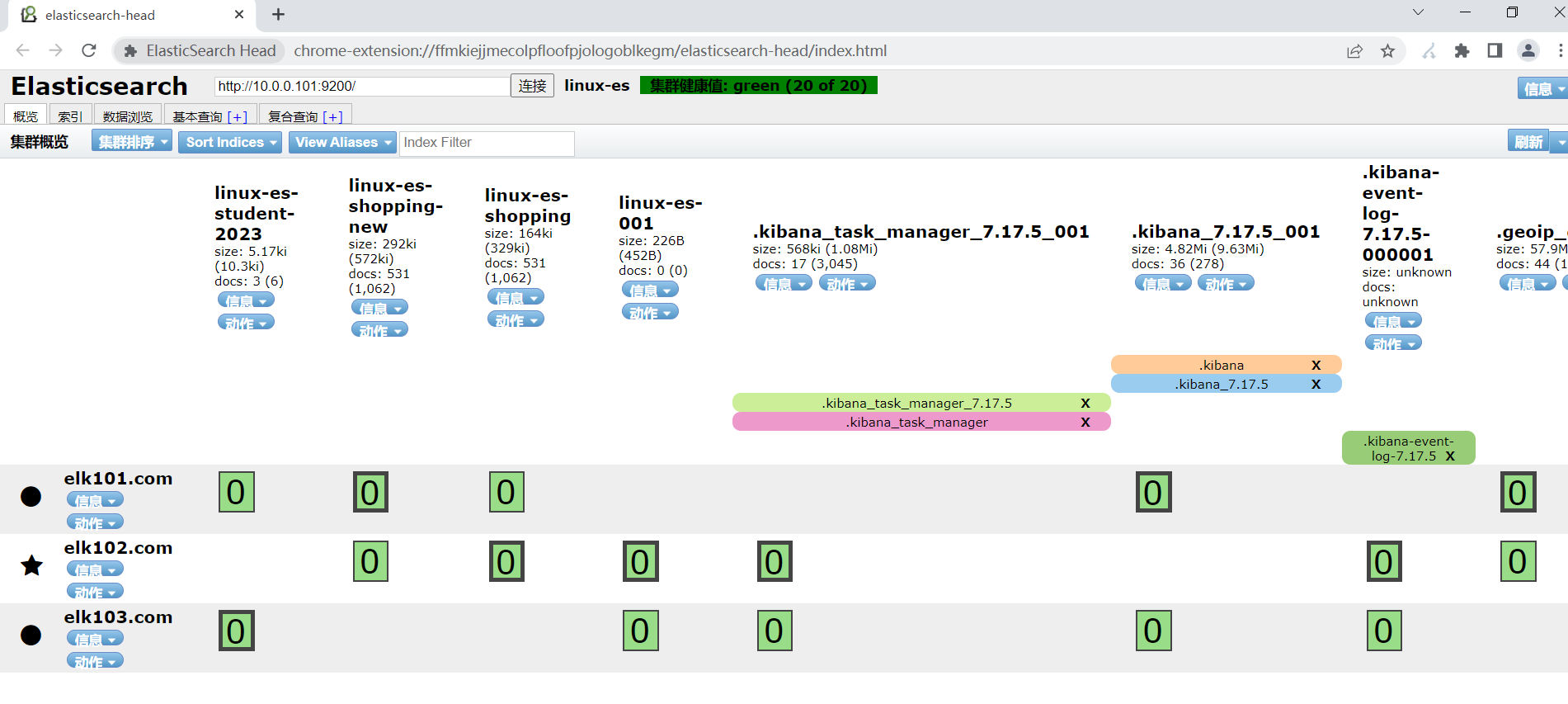The height and width of the screenshot is (704, 1568).
Task: Select elk101 shard 0 of linux-es-shopping
Action: [x=506, y=492]
